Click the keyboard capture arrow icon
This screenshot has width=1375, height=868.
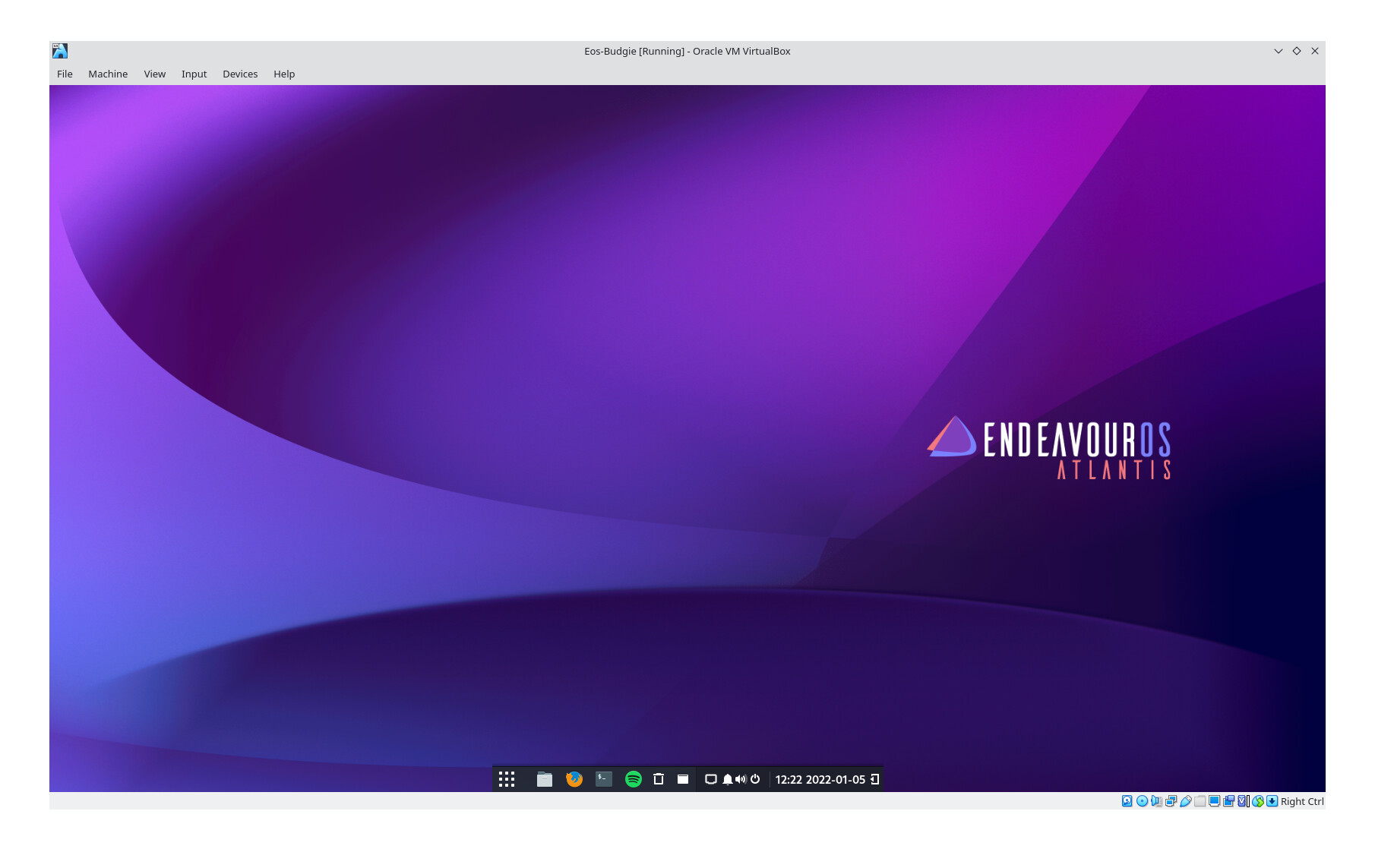pyautogui.click(x=1272, y=801)
